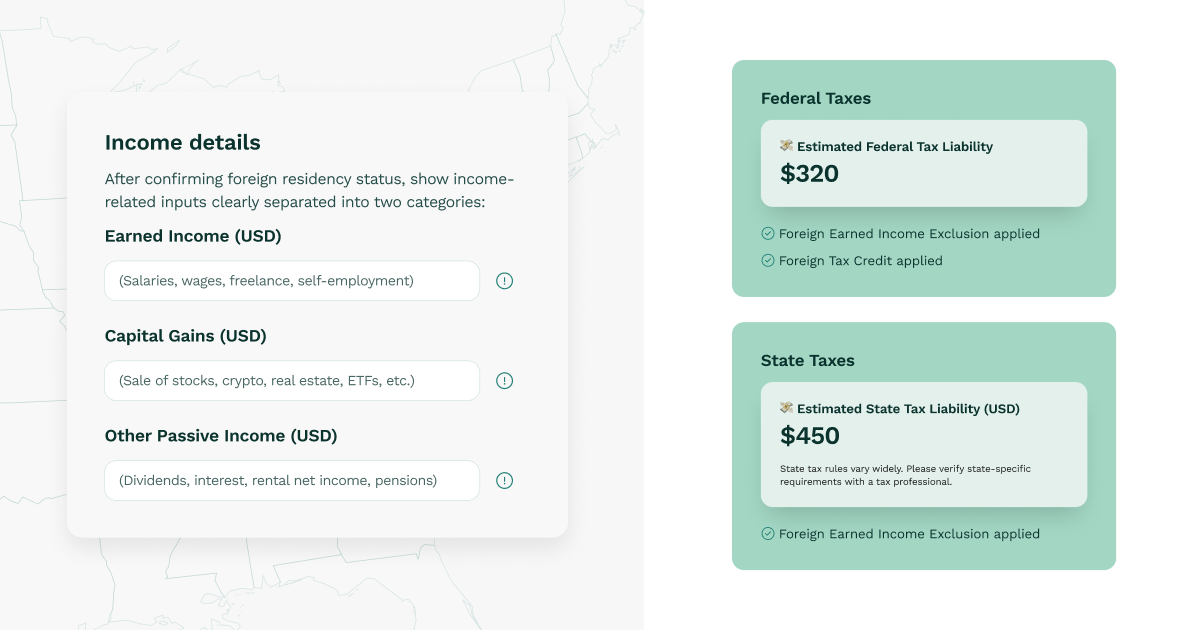Toggle the state-level Foreign Earned Income Exclusion

909,534
